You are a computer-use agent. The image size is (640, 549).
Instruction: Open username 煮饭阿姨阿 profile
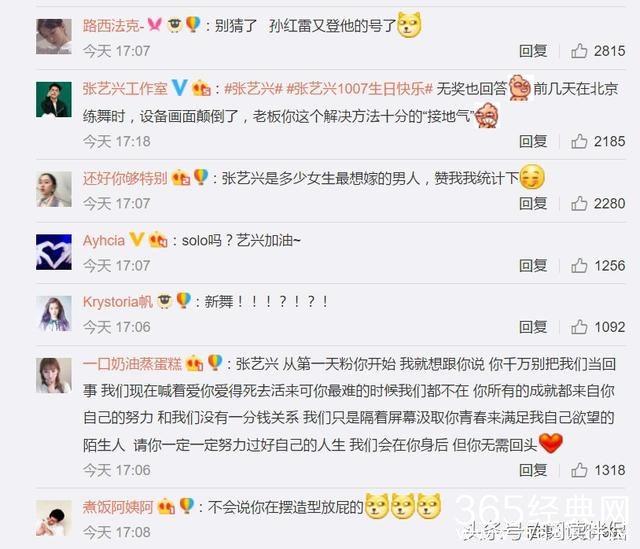[118, 507]
